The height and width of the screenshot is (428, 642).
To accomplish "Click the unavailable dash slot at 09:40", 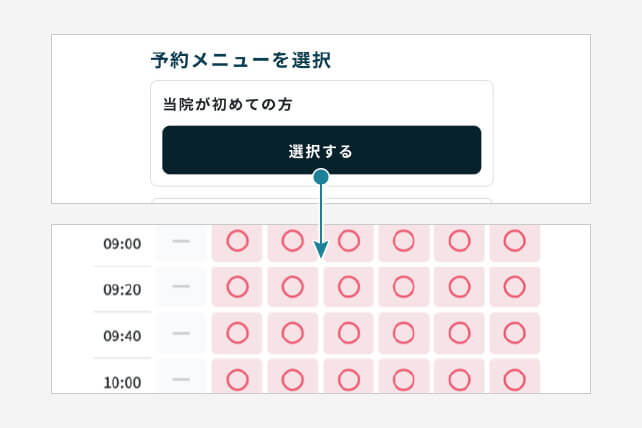I will pyautogui.click(x=181, y=334).
